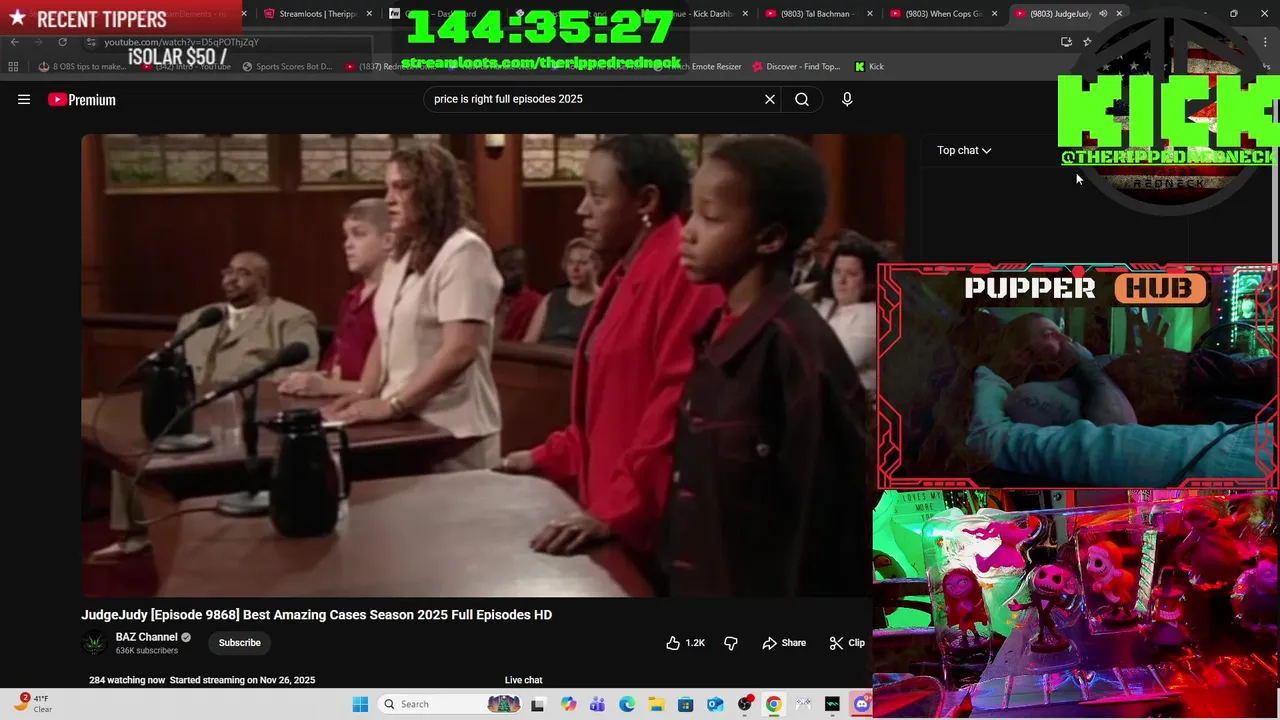Click the Chrome taskbar icon
Image resolution: width=1280 pixels, height=720 pixels.
(x=773, y=704)
